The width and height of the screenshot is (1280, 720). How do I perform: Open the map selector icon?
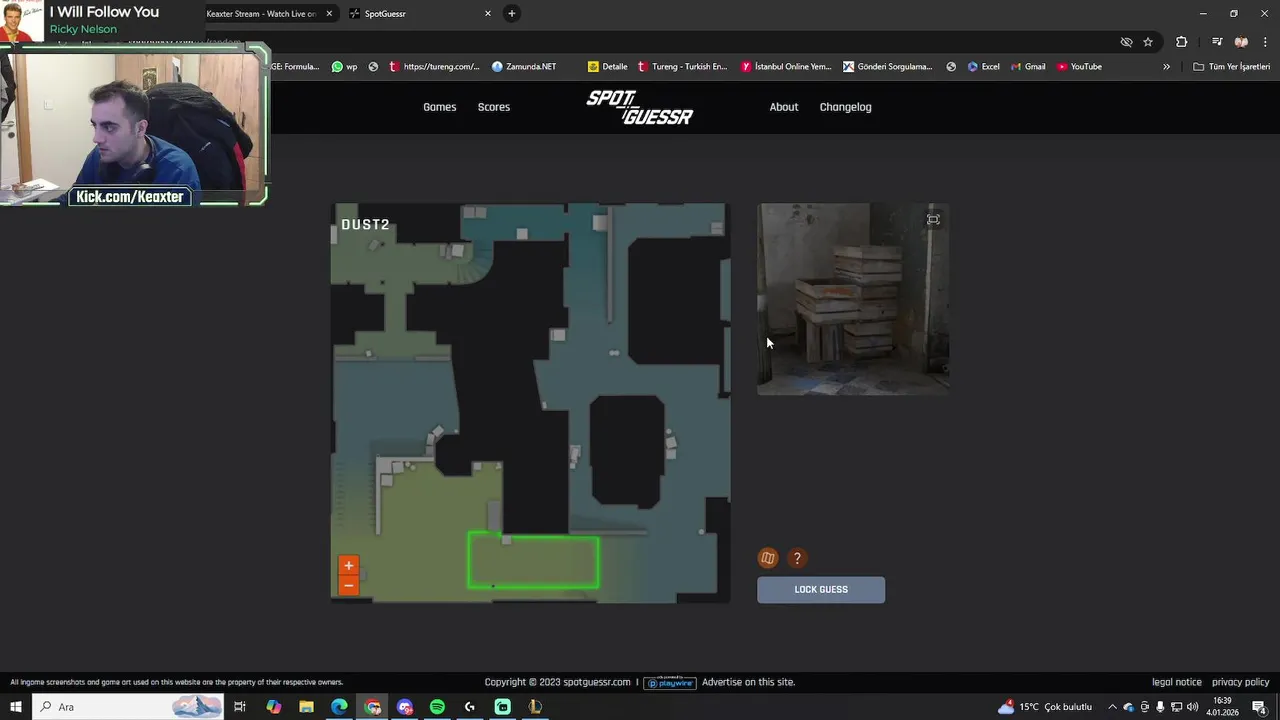pos(768,558)
